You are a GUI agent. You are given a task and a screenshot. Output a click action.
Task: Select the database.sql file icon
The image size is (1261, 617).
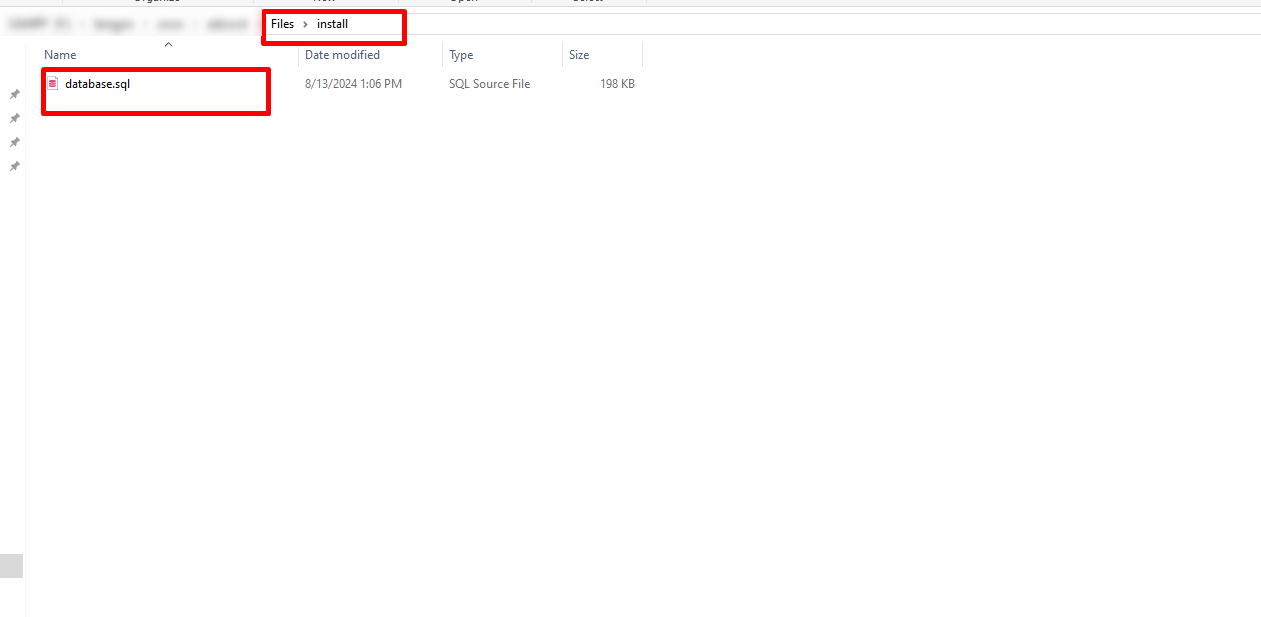click(x=53, y=84)
